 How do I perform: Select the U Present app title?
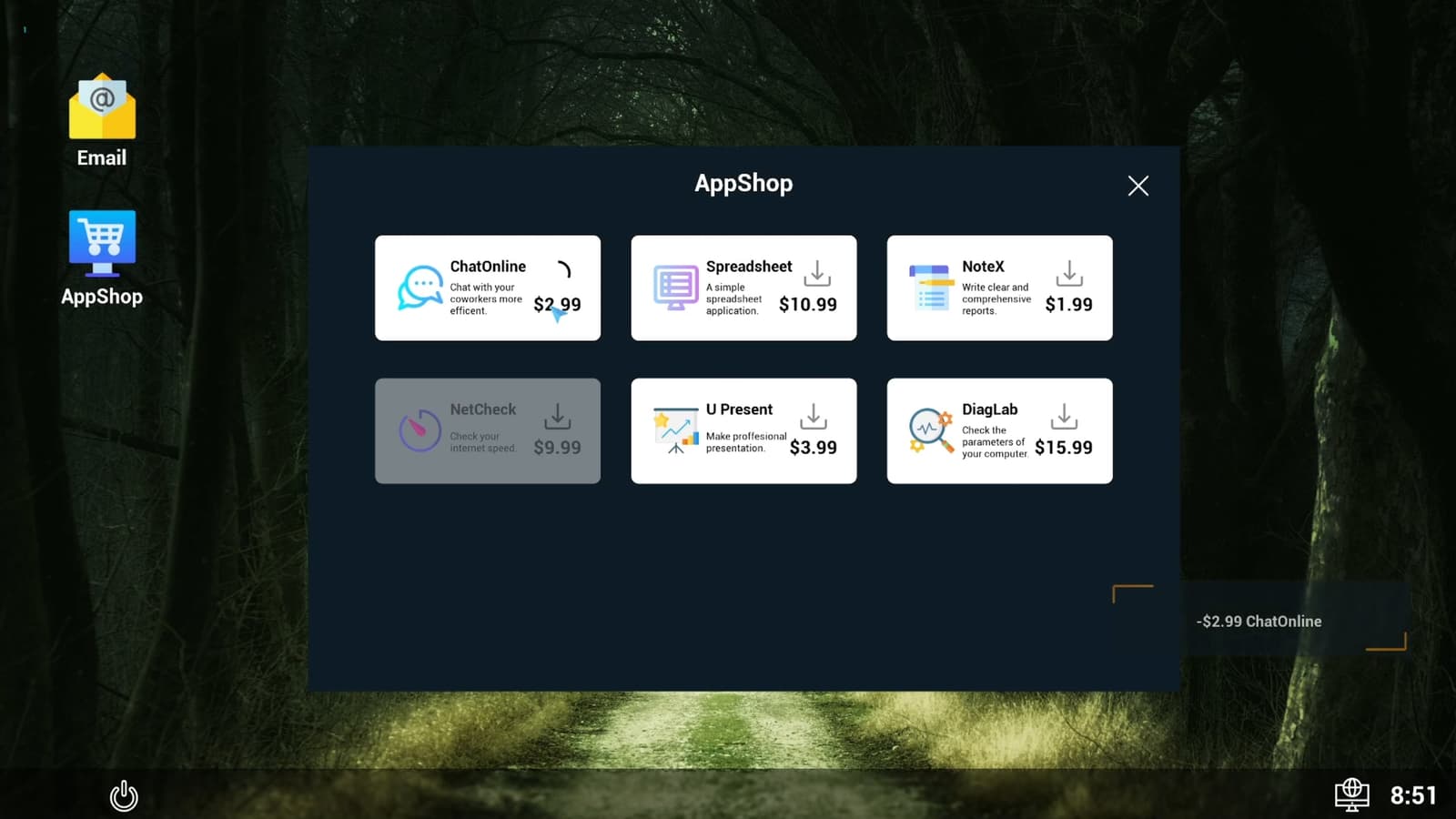(x=739, y=409)
